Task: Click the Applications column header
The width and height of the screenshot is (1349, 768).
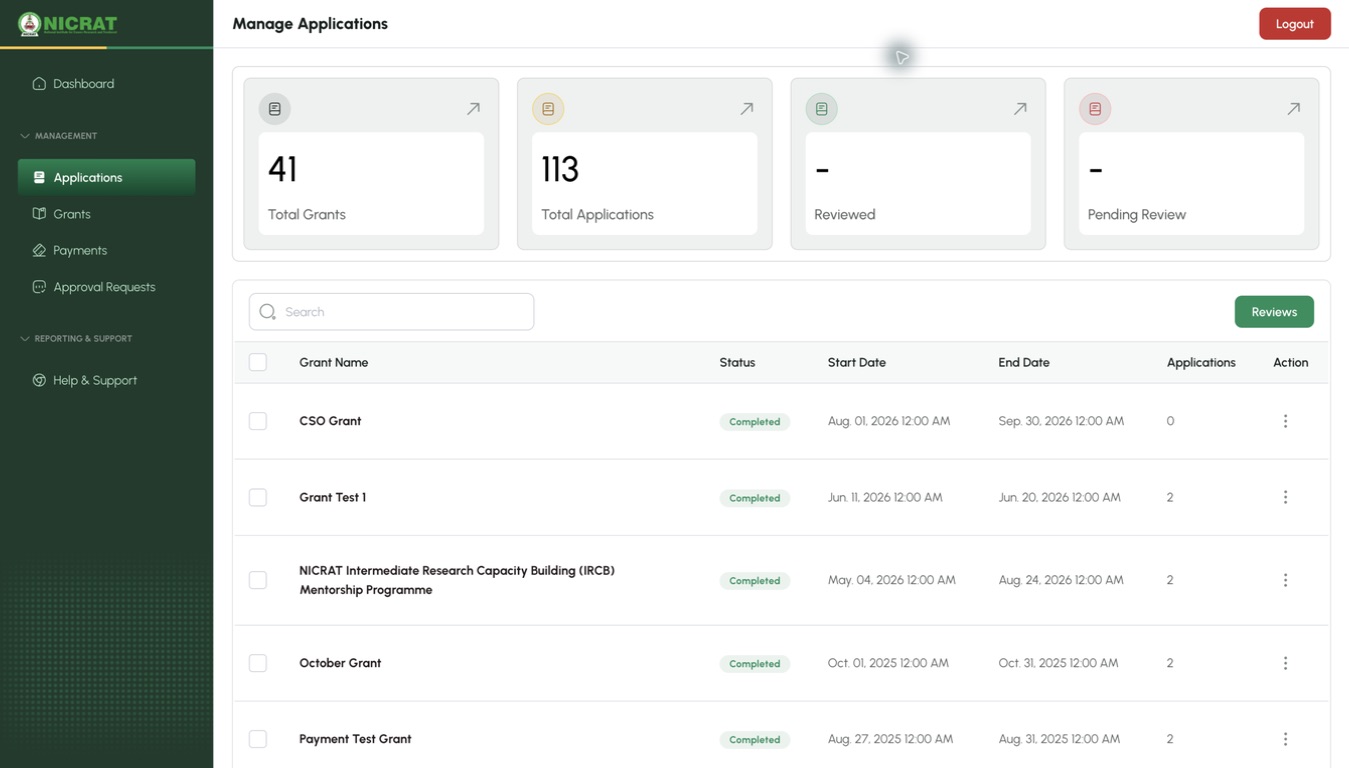Action: (x=1201, y=362)
